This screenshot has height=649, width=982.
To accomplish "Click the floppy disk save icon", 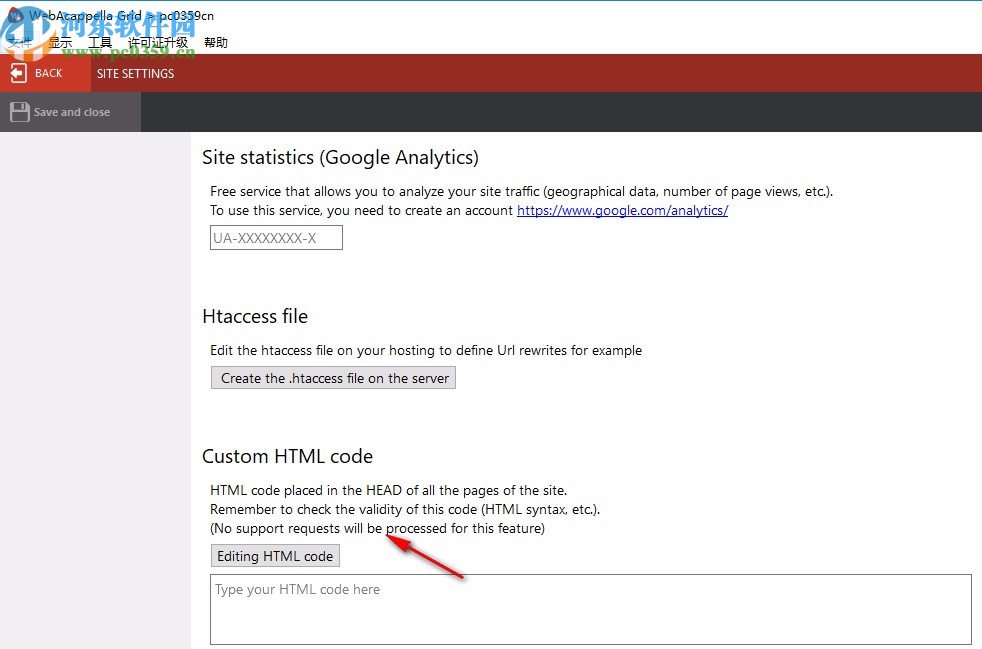I will point(18,112).
